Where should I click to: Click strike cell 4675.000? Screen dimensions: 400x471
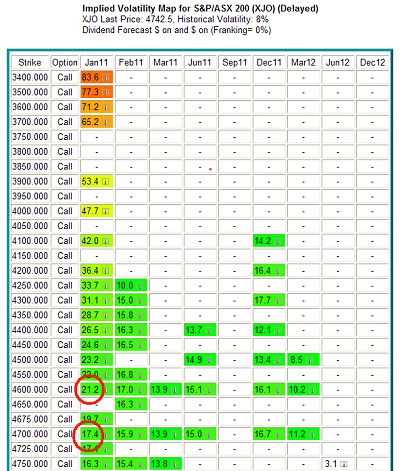30,419
